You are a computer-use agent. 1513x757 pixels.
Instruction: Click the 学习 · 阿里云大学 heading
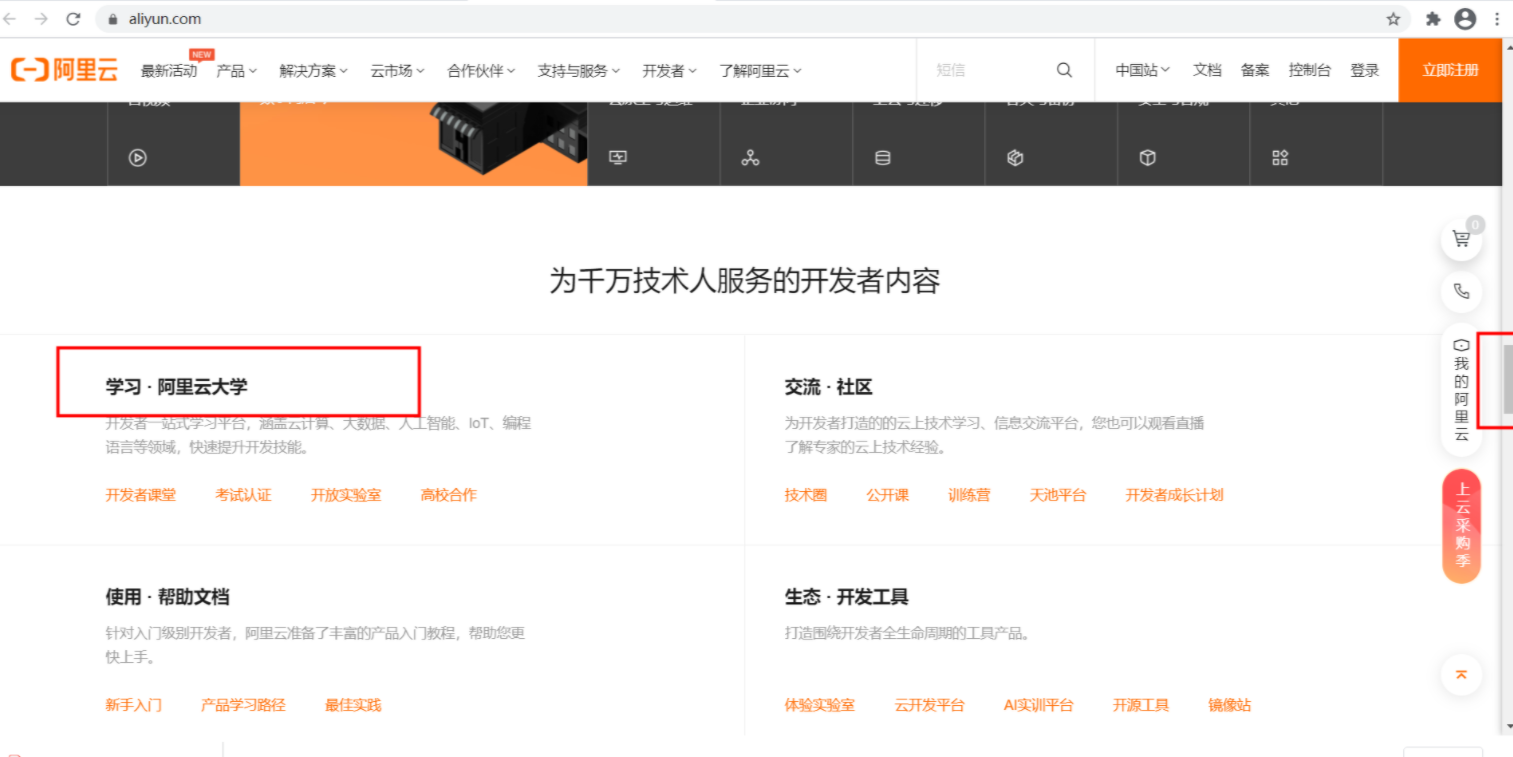(176, 387)
